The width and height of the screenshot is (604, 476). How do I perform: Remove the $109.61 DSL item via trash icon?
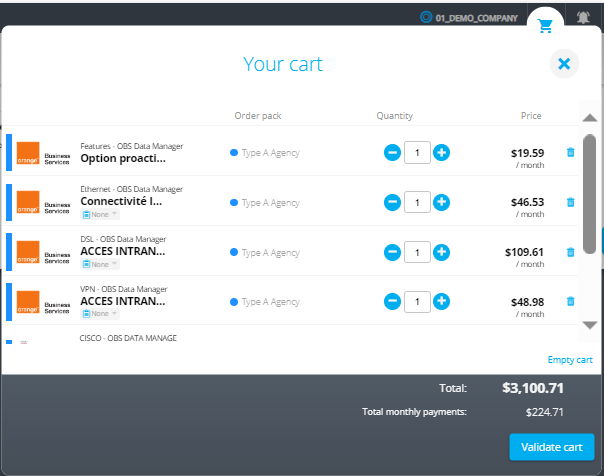tap(570, 252)
